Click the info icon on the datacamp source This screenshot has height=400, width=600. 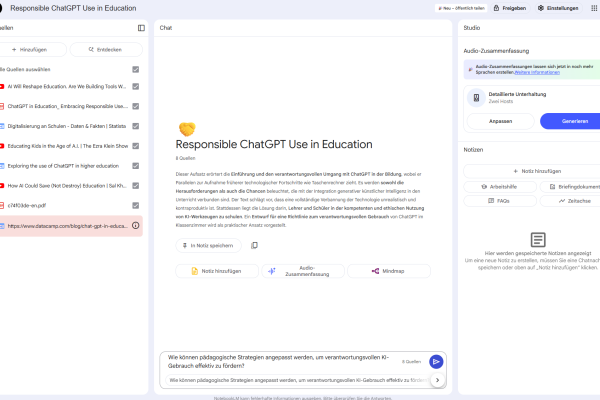[x=135, y=225]
